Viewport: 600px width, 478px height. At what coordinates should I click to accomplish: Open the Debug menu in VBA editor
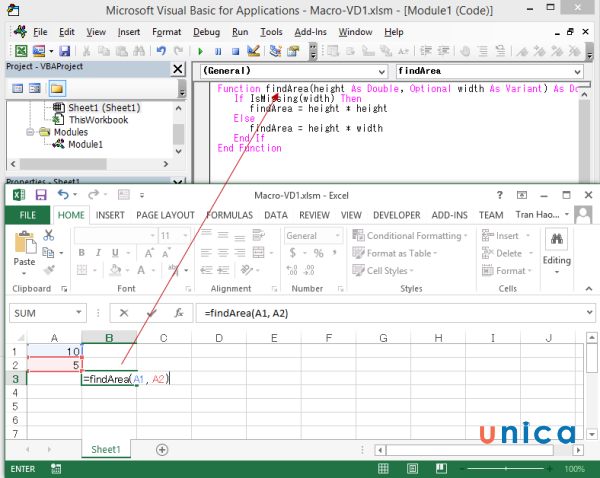click(x=206, y=31)
